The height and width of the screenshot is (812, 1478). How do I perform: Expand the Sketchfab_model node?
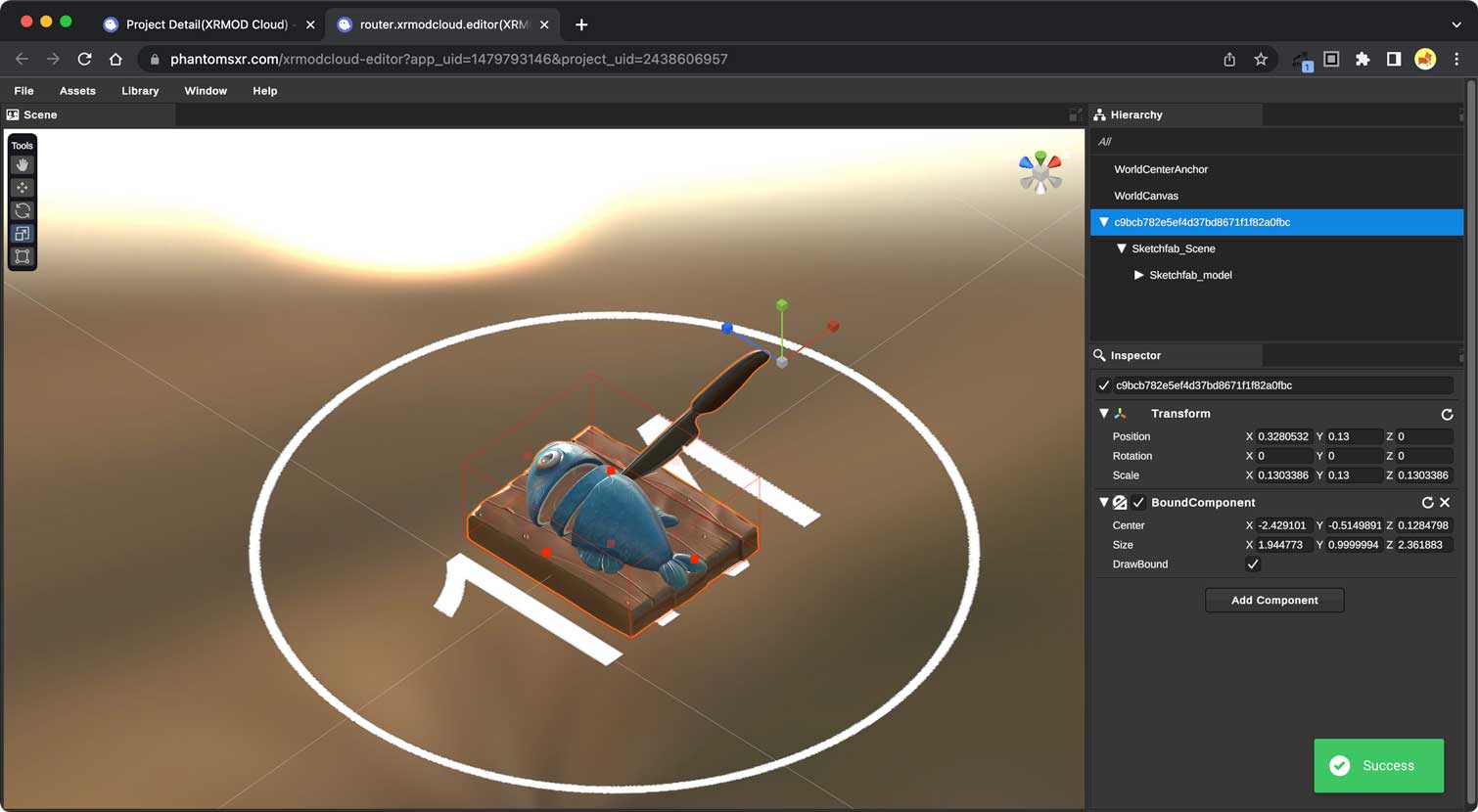point(1138,275)
